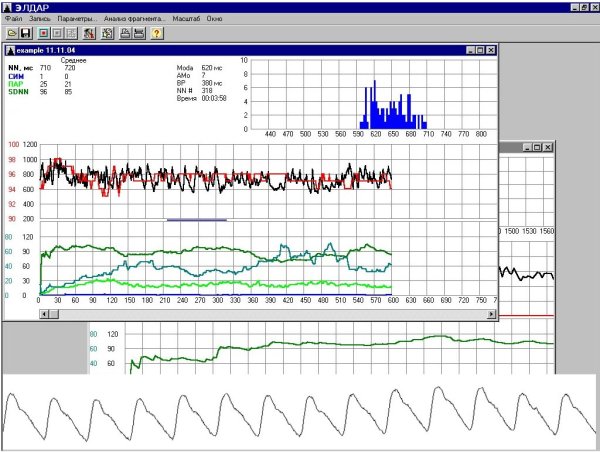
Task: Click the SDNN average value '85'
Action: coord(68,92)
